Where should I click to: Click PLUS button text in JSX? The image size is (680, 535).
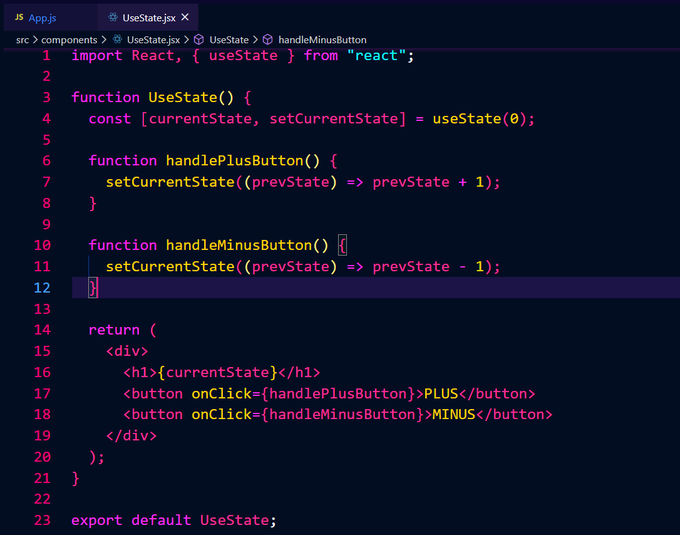pyautogui.click(x=441, y=394)
